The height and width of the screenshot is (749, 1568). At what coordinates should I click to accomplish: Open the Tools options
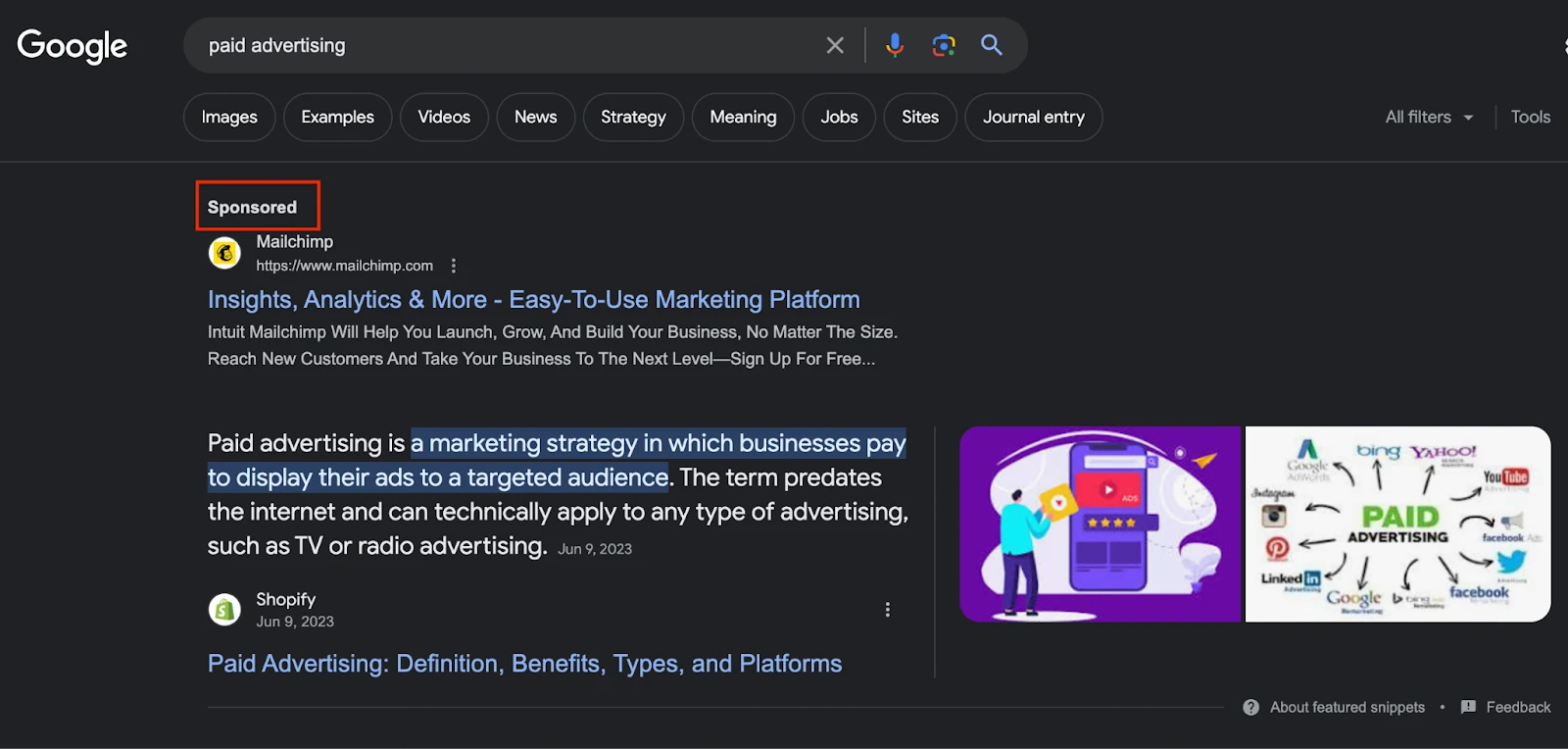click(x=1531, y=117)
